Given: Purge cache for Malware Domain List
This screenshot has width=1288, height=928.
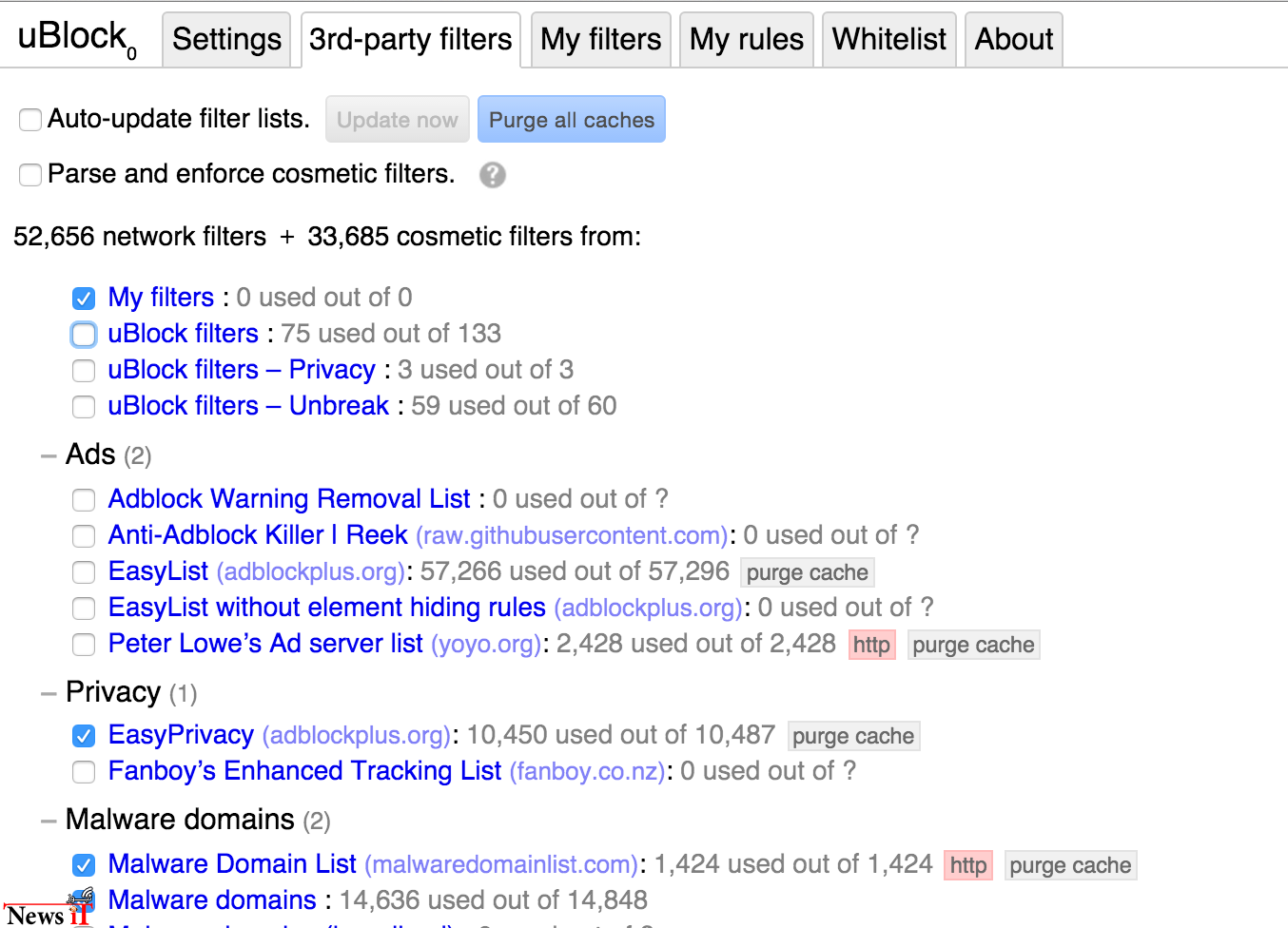Looking at the screenshot, I should point(1070,865).
